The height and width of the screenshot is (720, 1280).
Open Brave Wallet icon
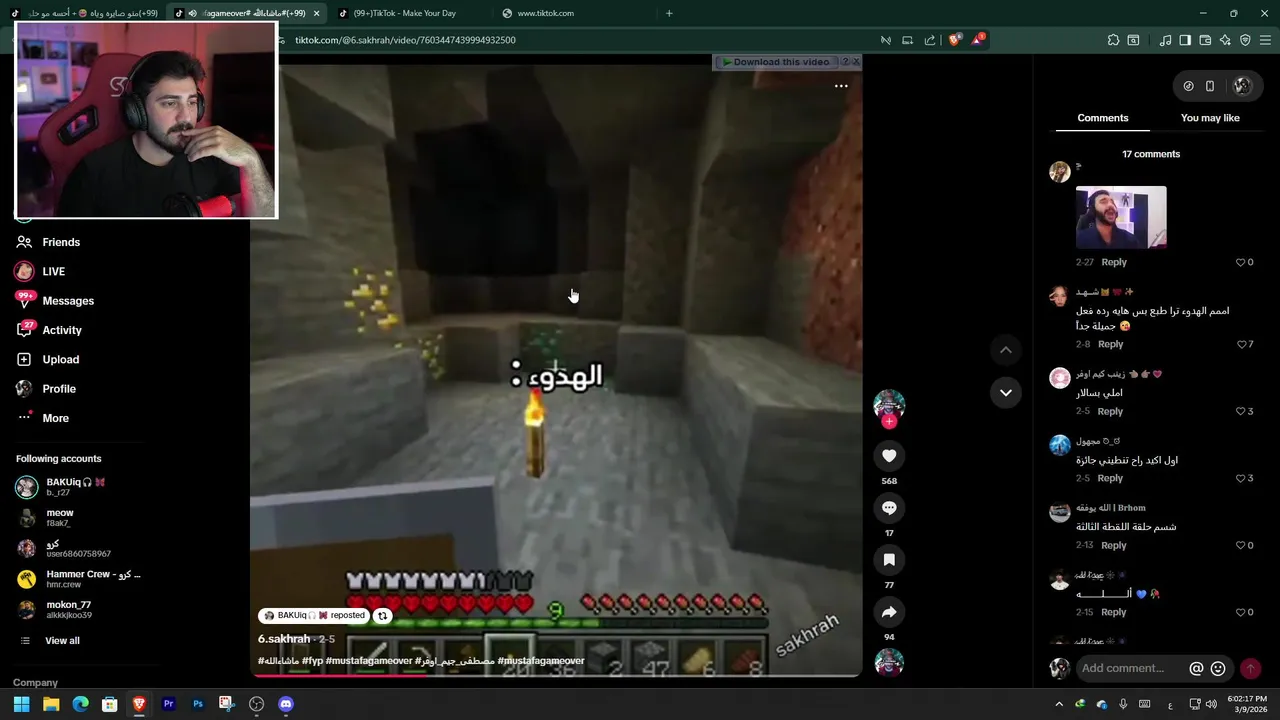[x=1205, y=40]
